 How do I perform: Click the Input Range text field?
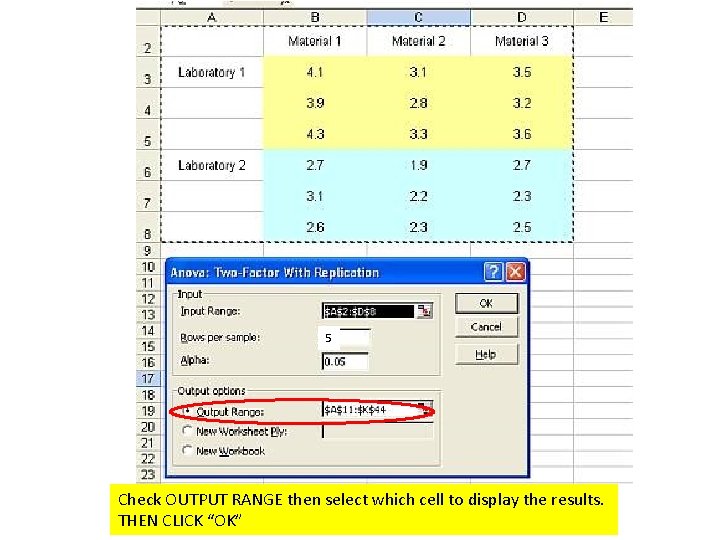pyautogui.click(x=369, y=311)
